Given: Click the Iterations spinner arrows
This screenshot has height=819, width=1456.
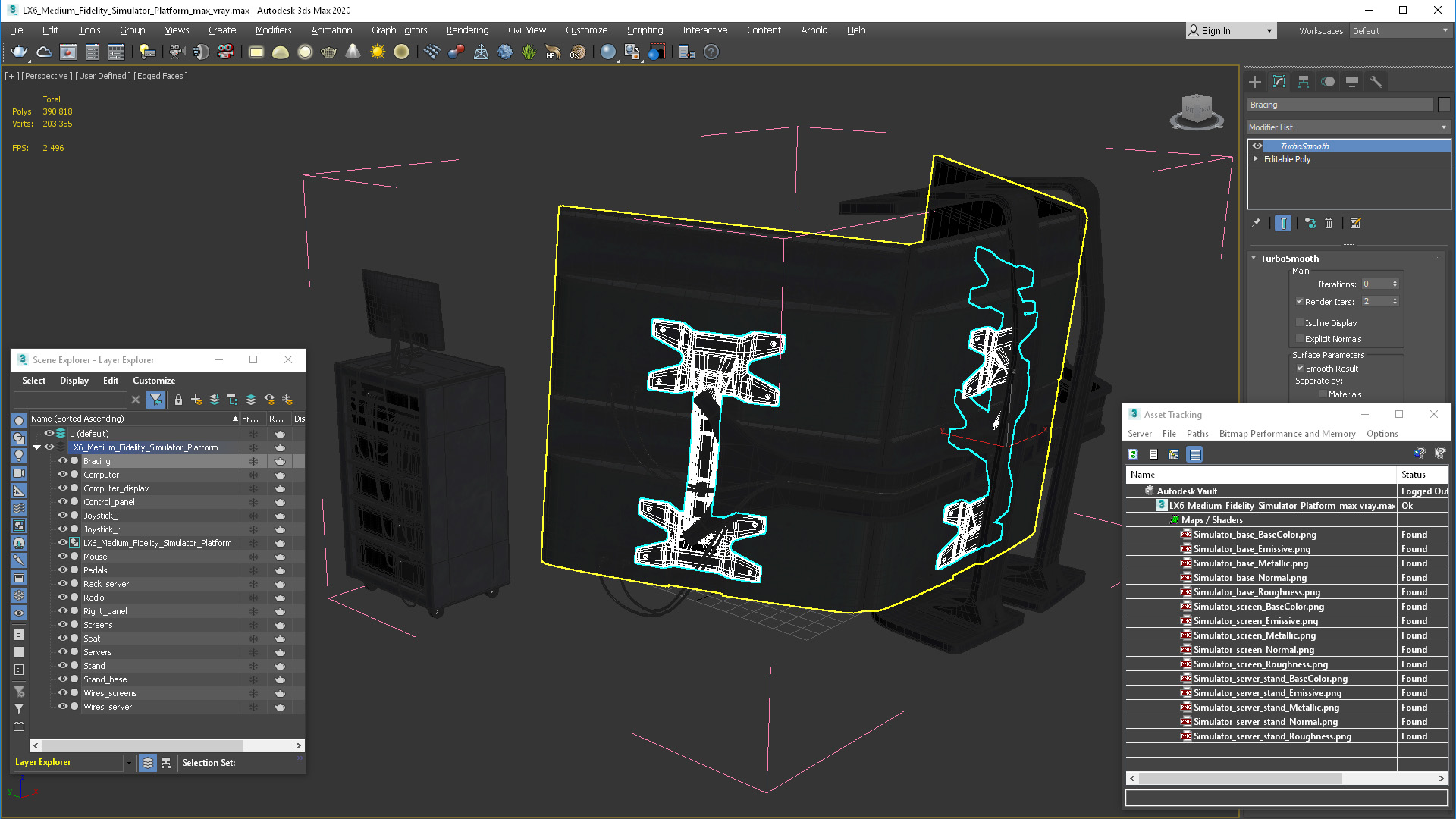Looking at the screenshot, I should coord(1395,284).
